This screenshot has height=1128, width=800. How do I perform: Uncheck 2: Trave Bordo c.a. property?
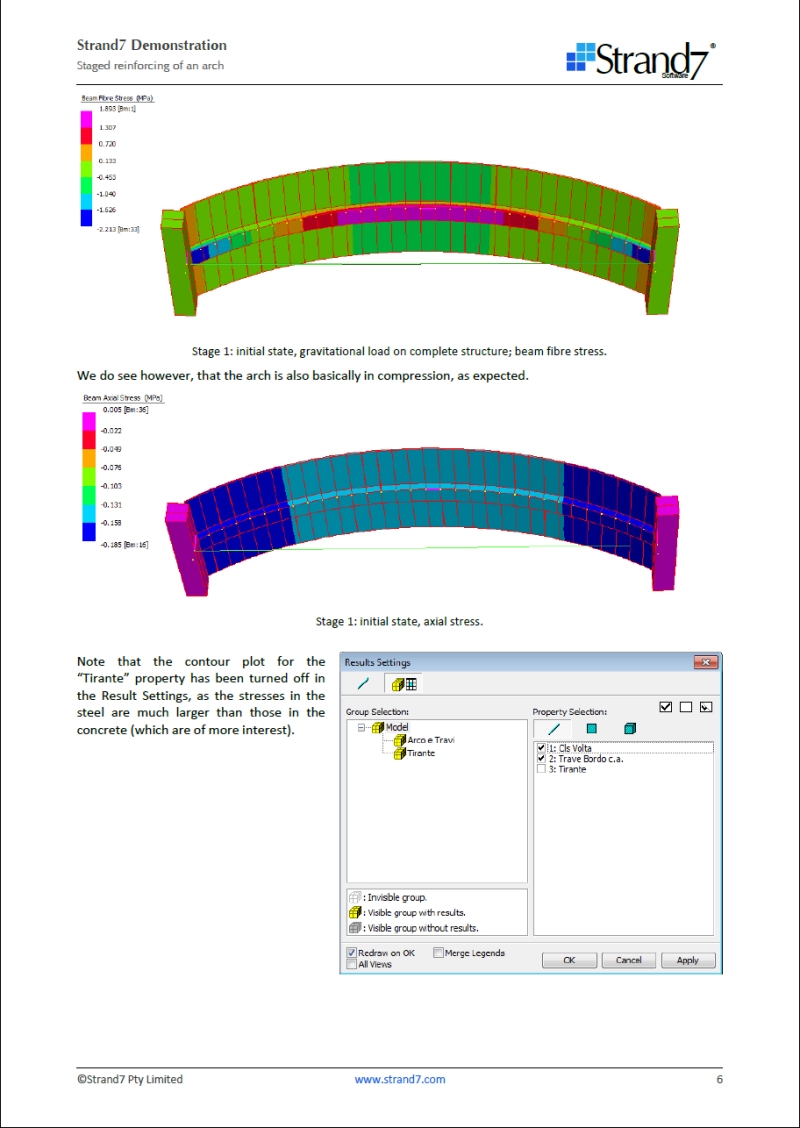click(x=541, y=759)
